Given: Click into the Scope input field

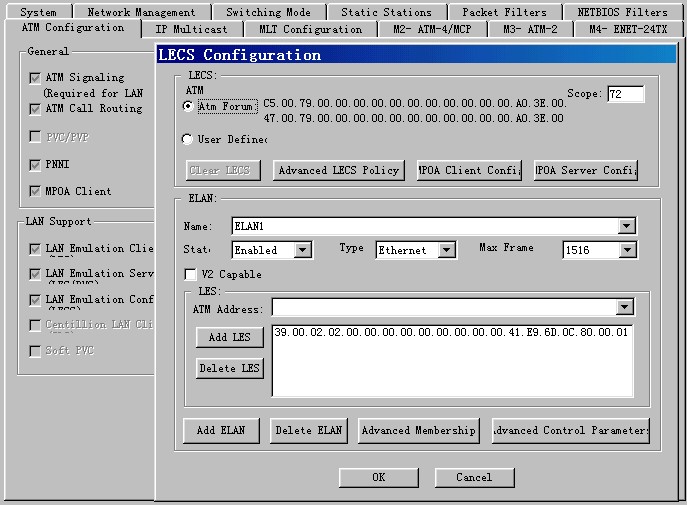Looking at the screenshot, I should point(625,94).
